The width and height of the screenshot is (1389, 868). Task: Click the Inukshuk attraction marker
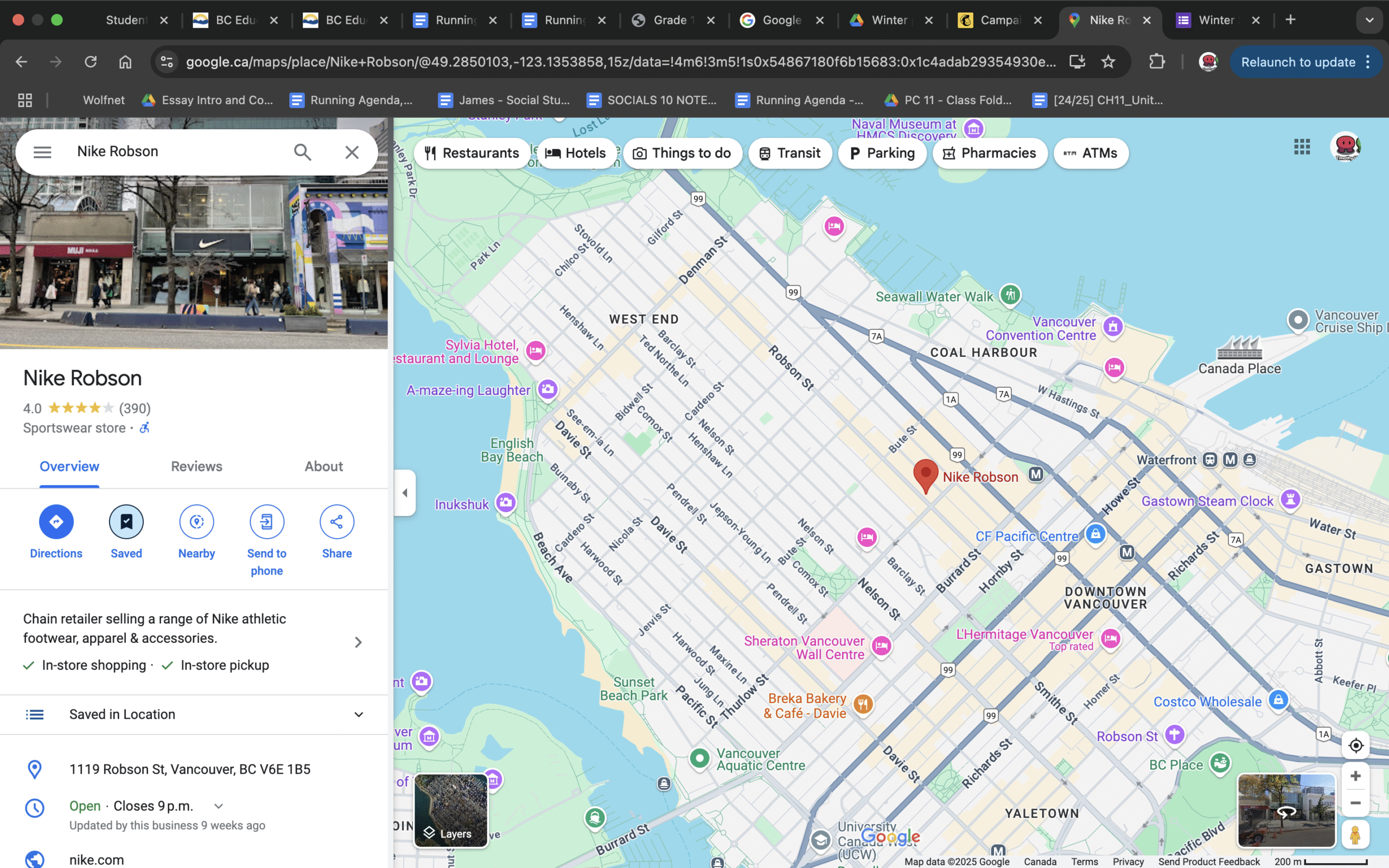(x=506, y=503)
